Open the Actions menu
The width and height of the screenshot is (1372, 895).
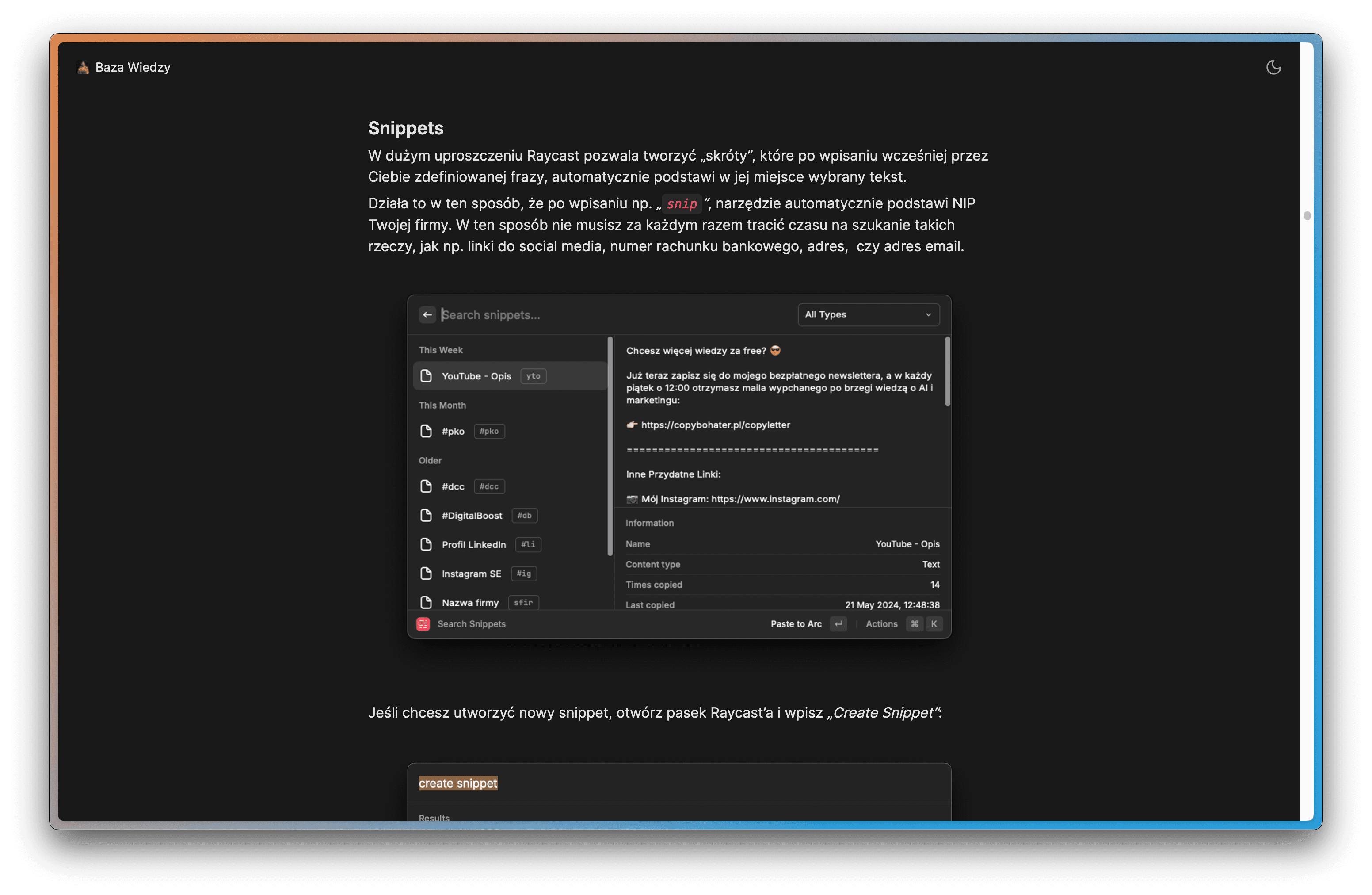[x=881, y=624]
